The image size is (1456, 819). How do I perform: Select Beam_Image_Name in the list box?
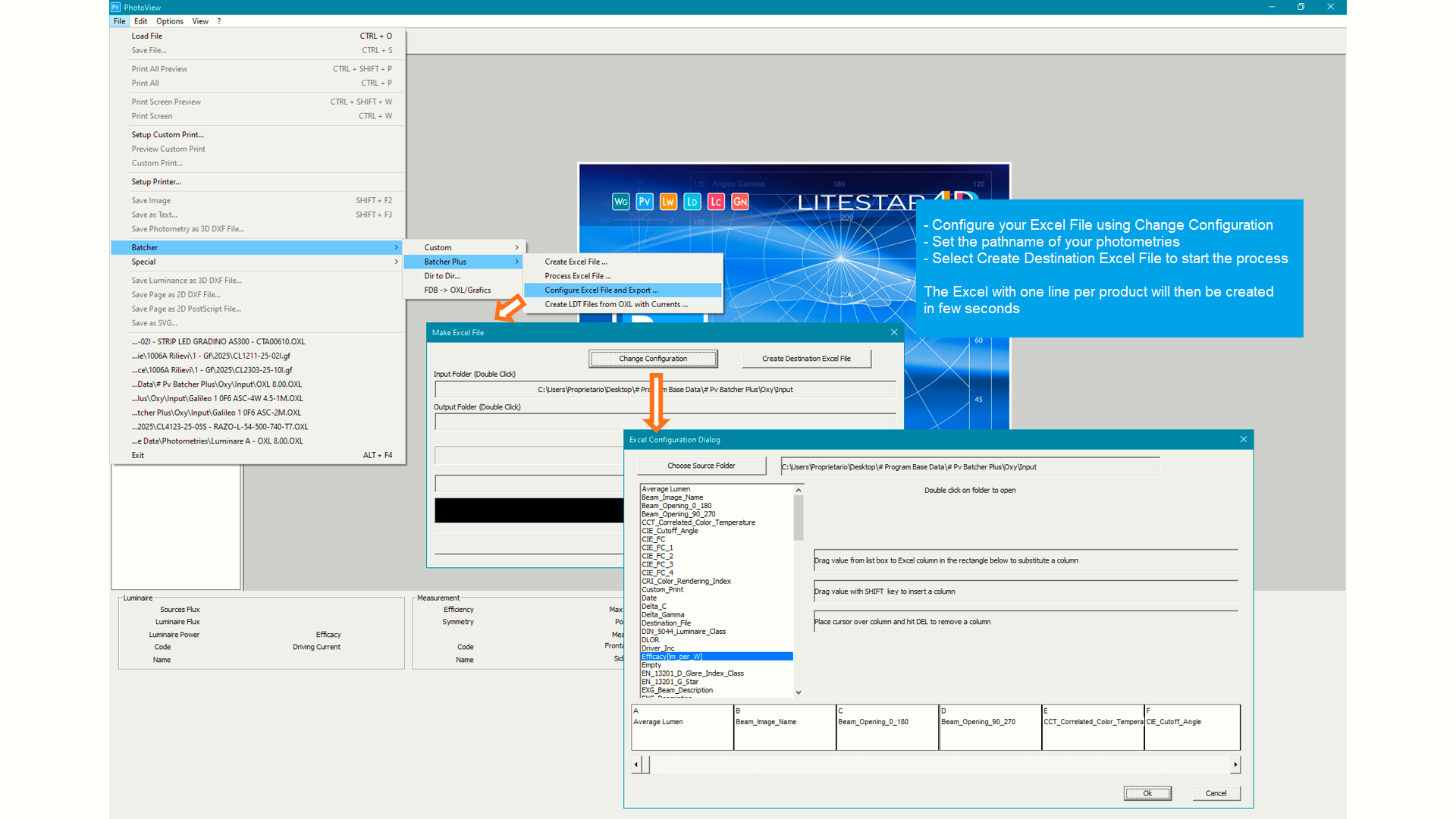717,497
